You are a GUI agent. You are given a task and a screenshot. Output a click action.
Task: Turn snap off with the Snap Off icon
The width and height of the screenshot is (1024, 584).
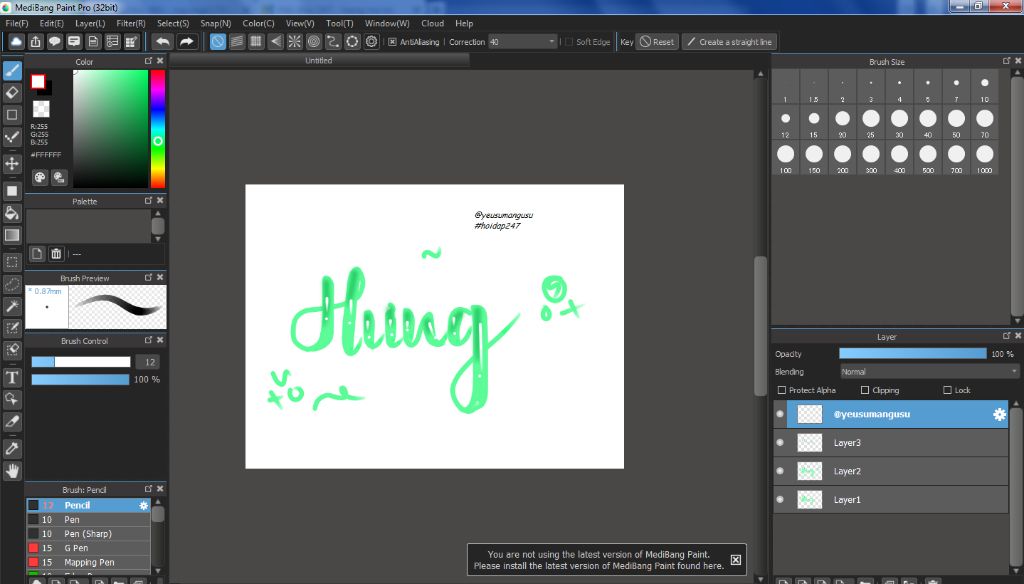(x=217, y=42)
